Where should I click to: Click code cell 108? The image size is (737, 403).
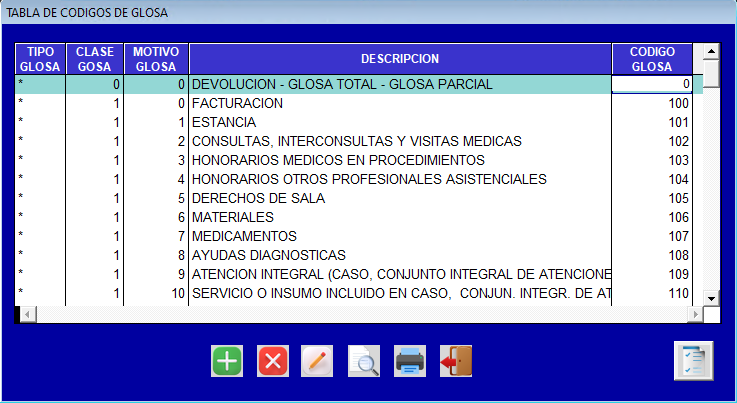point(652,255)
